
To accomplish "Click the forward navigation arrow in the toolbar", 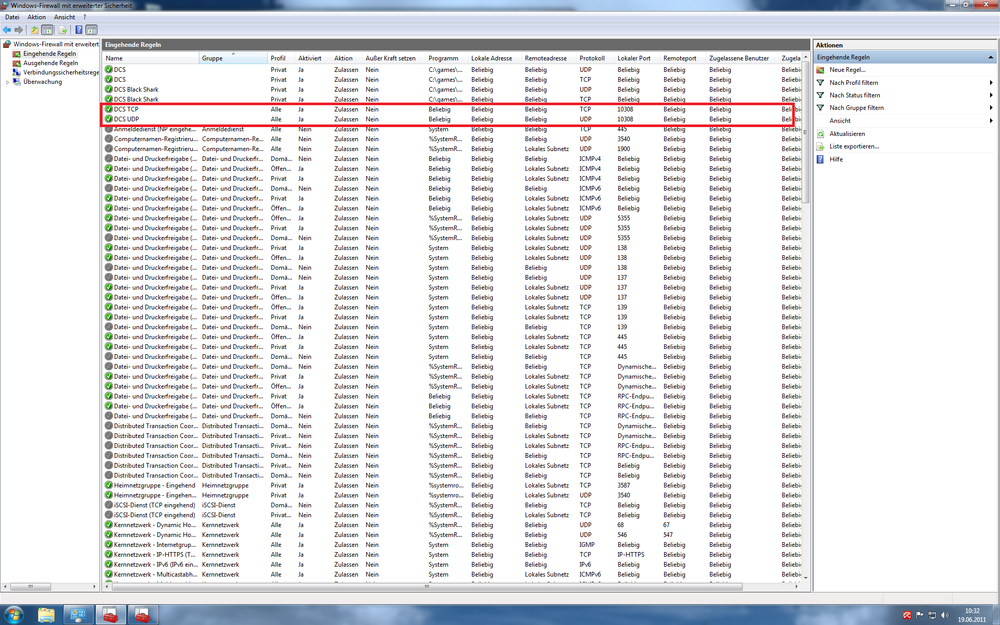I will tap(18, 29).
